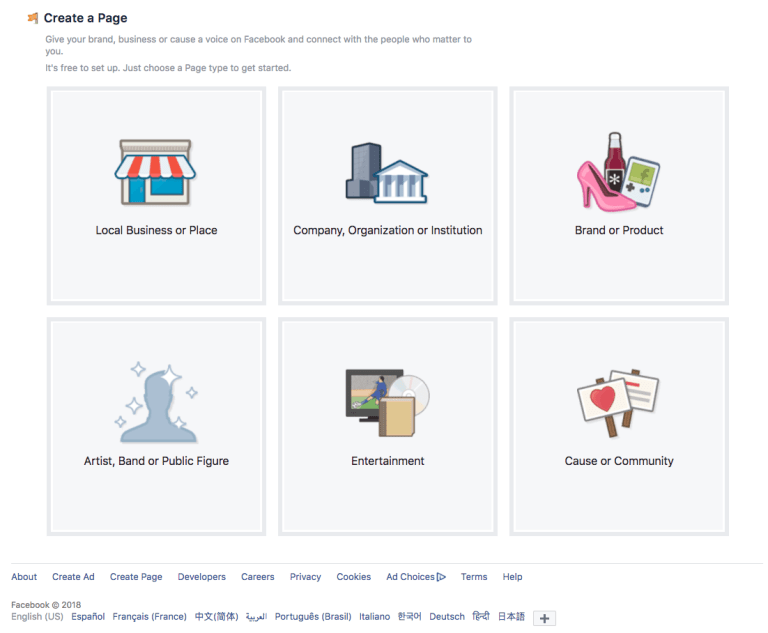This screenshot has width=768, height=633.
Task: Pick Artist, Band or Public Figure label
Action: (x=156, y=461)
